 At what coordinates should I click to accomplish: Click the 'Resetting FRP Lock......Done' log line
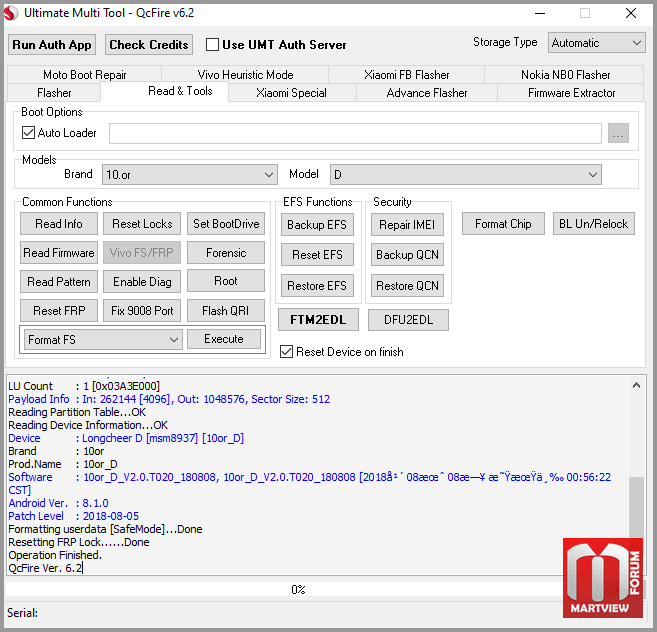(x=79, y=542)
